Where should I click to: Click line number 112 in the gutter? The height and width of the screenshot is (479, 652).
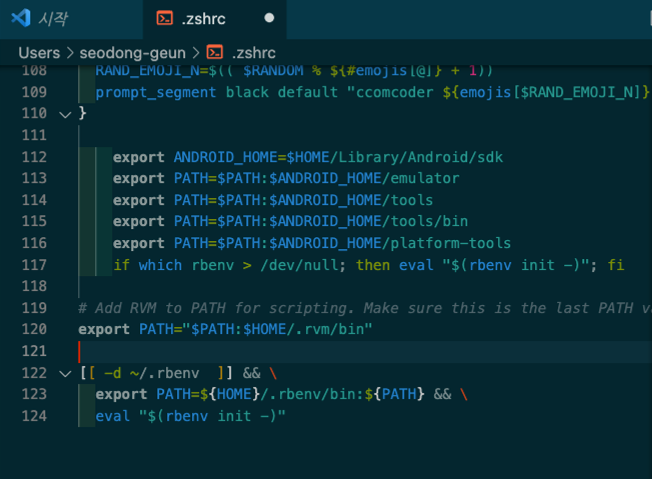34,157
